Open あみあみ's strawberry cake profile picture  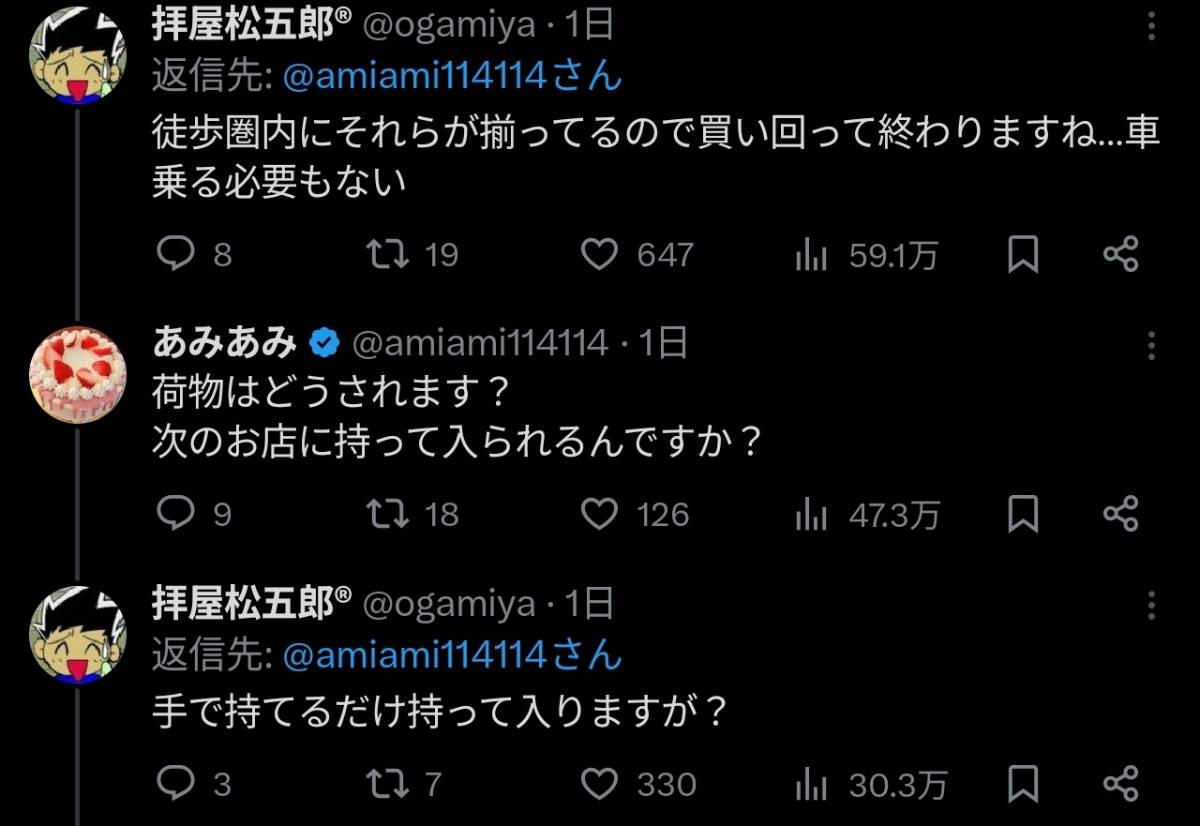pos(78,374)
